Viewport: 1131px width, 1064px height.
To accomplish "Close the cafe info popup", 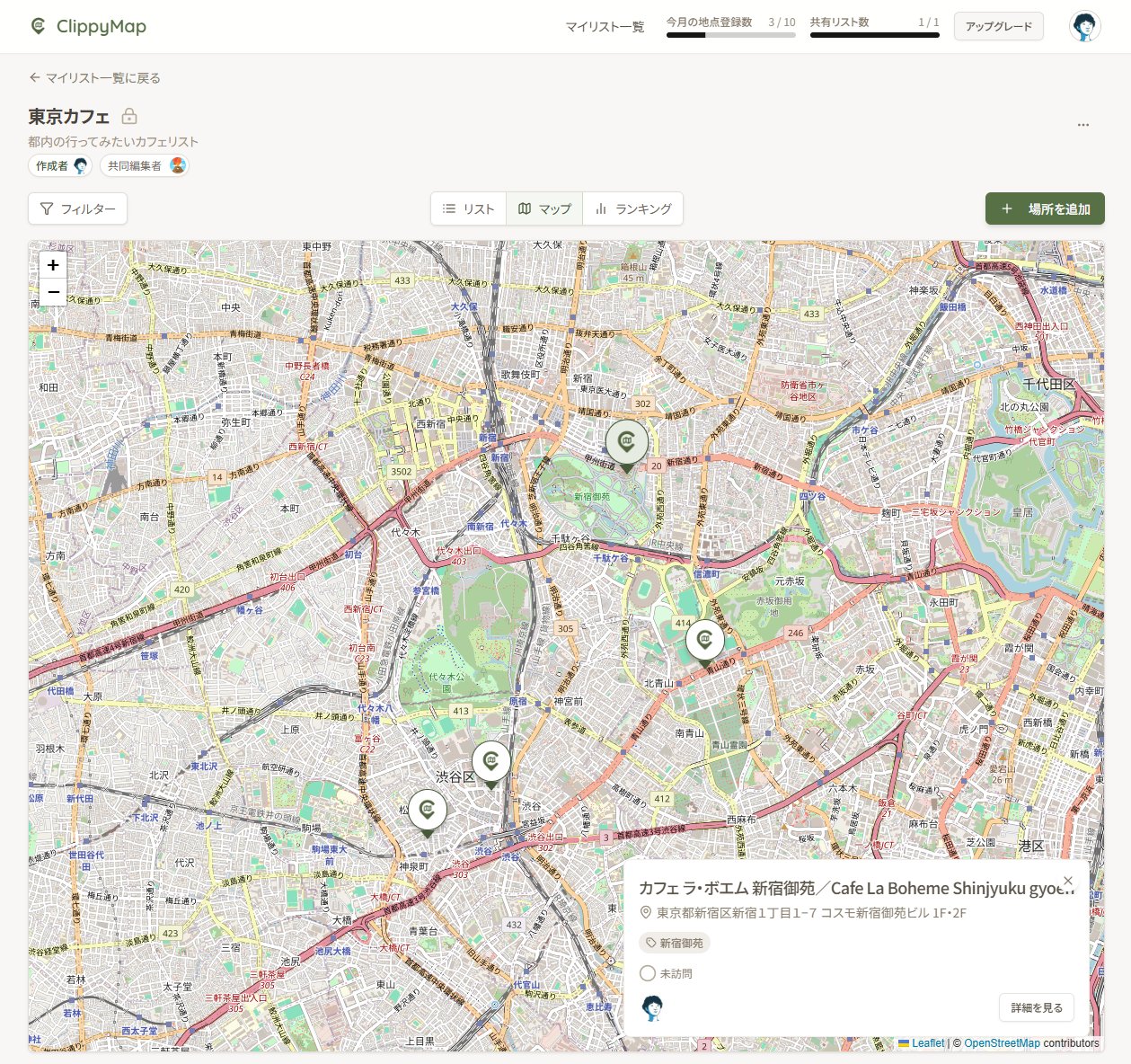I will (x=1067, y=881).
